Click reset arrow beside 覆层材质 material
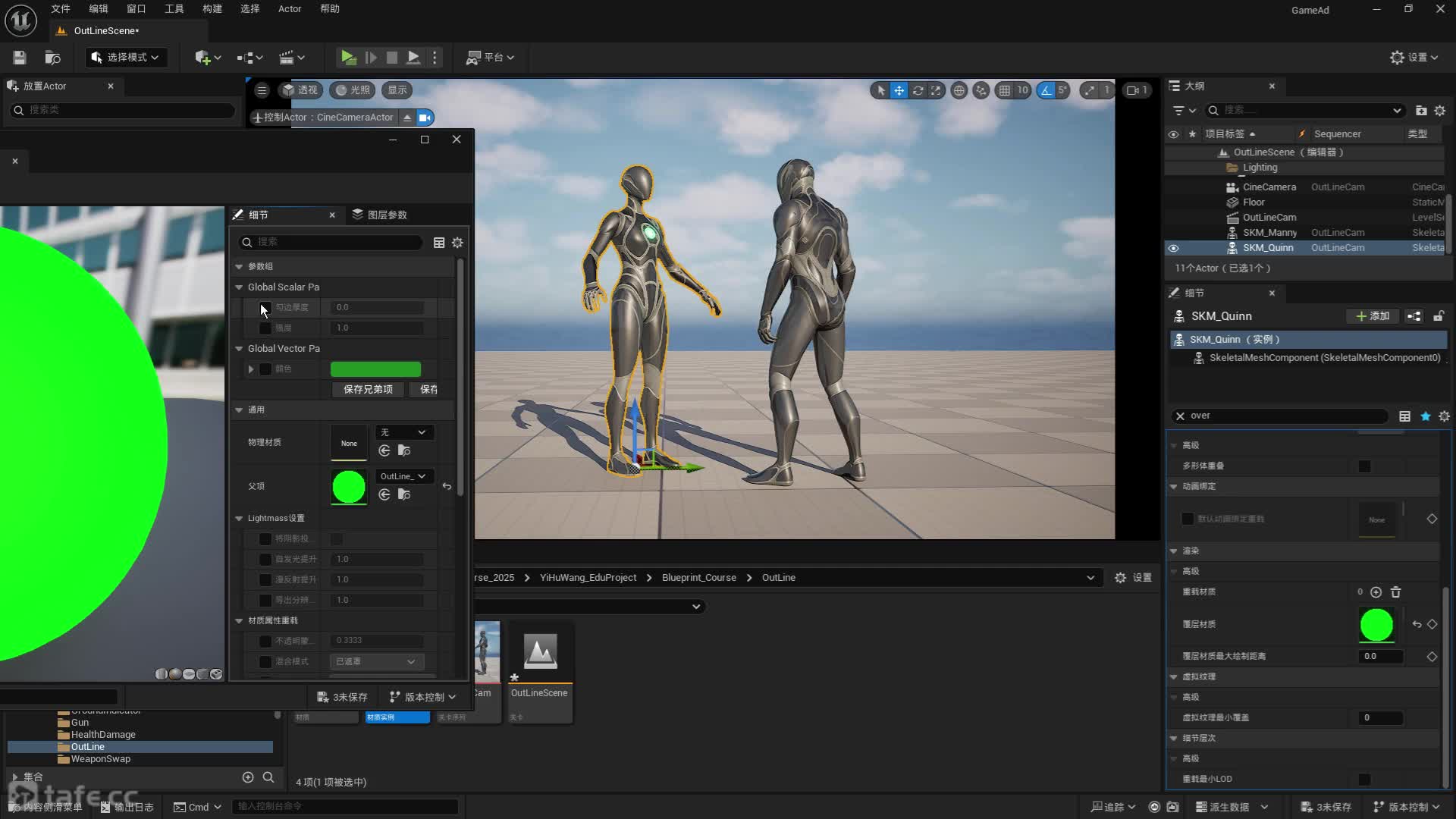The image size is (1456, 819). pos(1417,624)
